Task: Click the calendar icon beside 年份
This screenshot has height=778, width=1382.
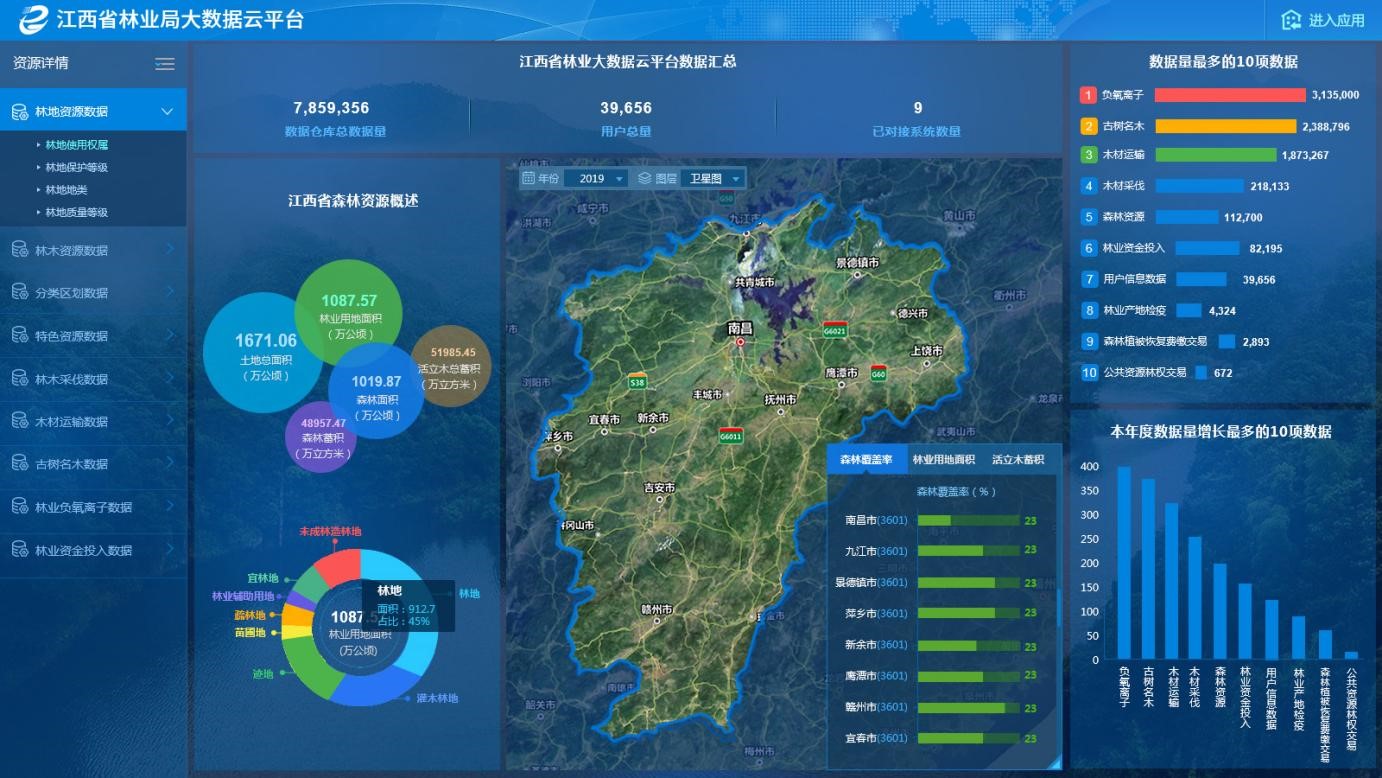Action: [x=528, y=178]
